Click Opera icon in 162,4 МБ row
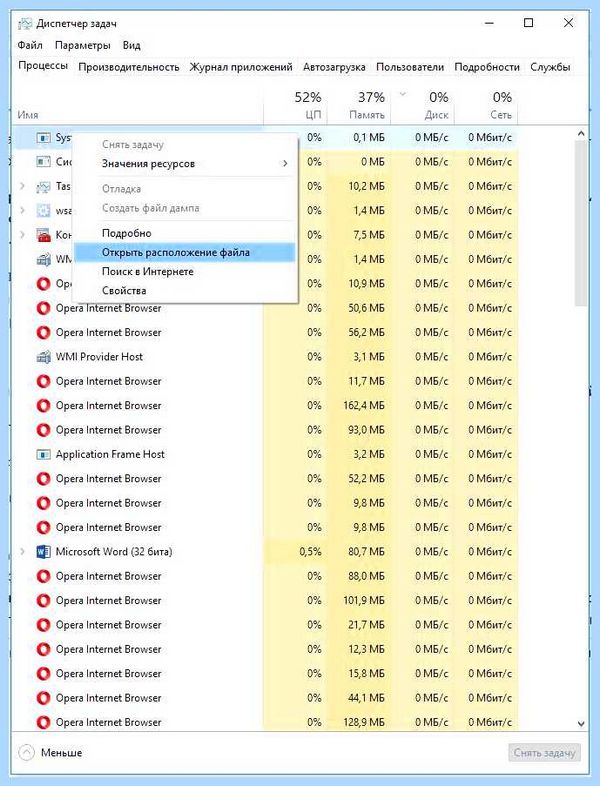This screenshot has width=600, height=786. 44,406
